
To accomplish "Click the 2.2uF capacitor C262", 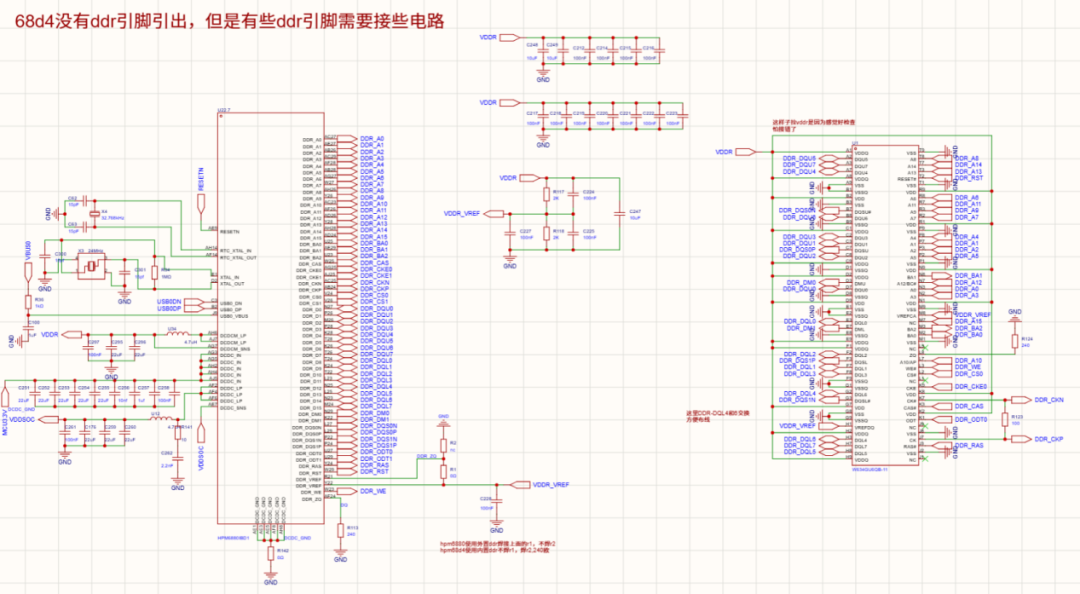I will [178, 458].
